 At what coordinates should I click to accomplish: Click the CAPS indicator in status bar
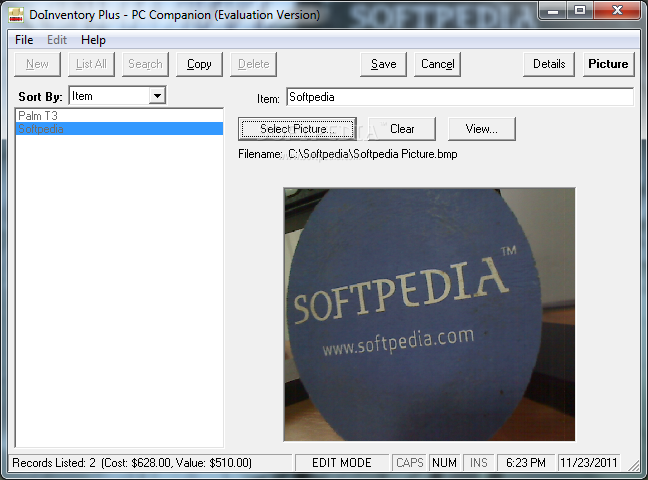click(410, 463)
